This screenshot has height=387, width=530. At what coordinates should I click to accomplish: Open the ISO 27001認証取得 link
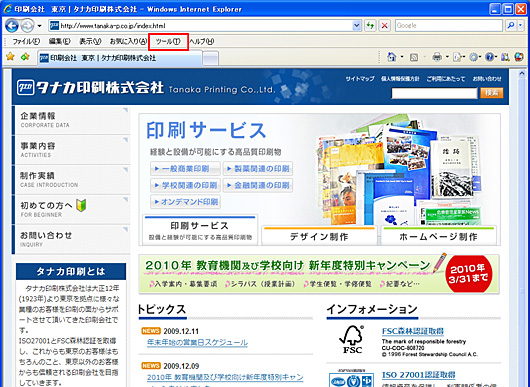(x=418, y=375)
